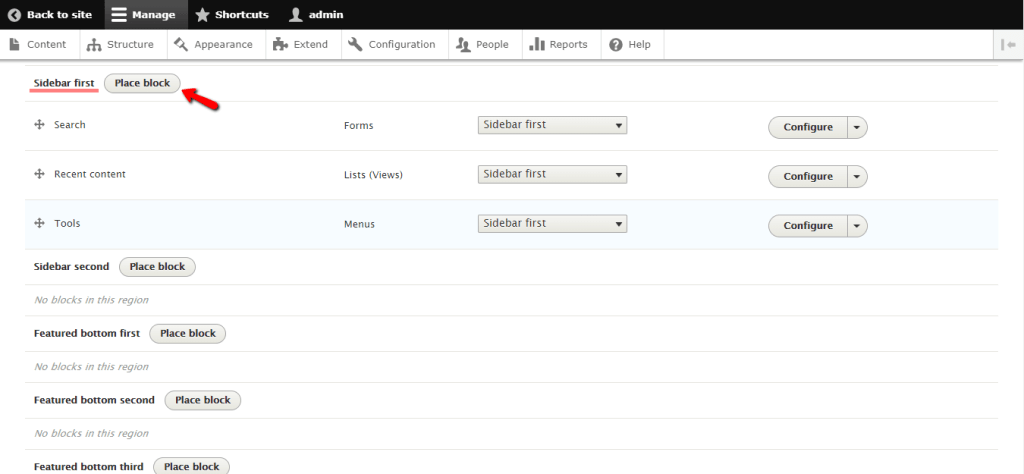Viewport: 1024px width, 474px height.
Task: Click Place block for Sidebar second
Action: click(157, 266)
